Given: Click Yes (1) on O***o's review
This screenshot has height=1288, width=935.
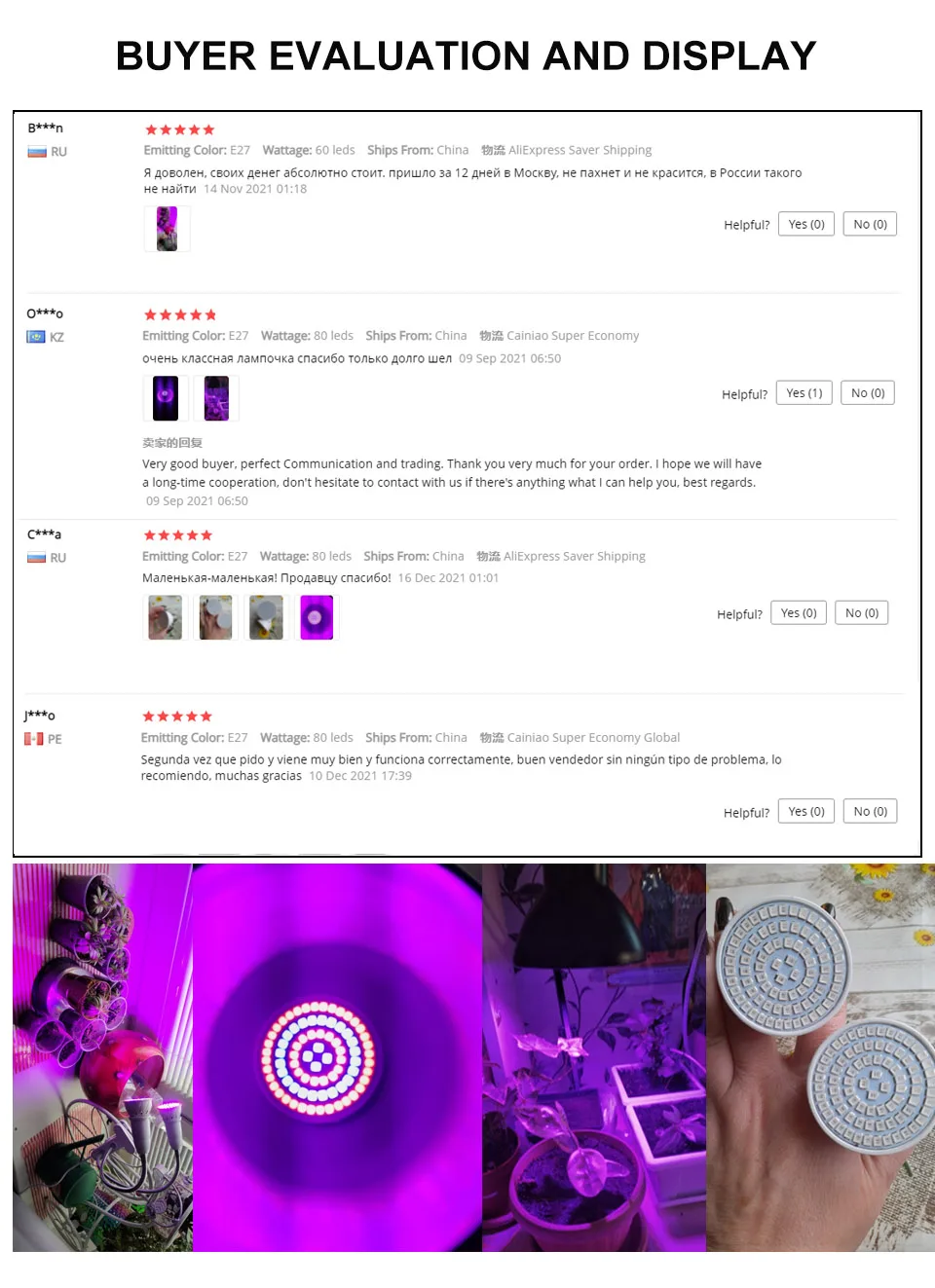Looking at the screenshot, I should click(804, 393).
